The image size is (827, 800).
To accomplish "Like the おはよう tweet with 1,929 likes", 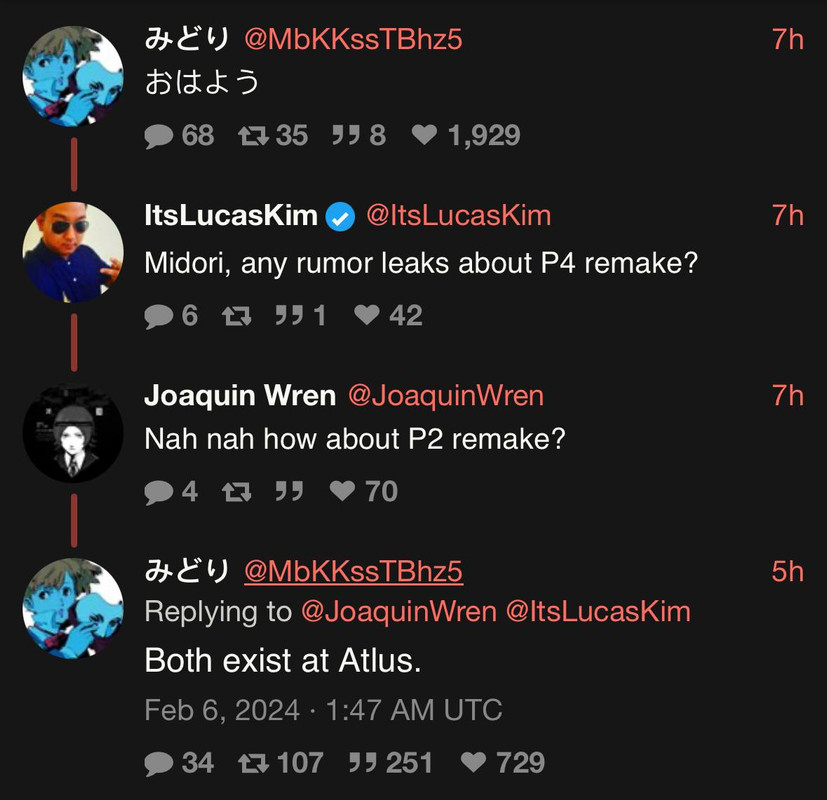I will 426,136.
